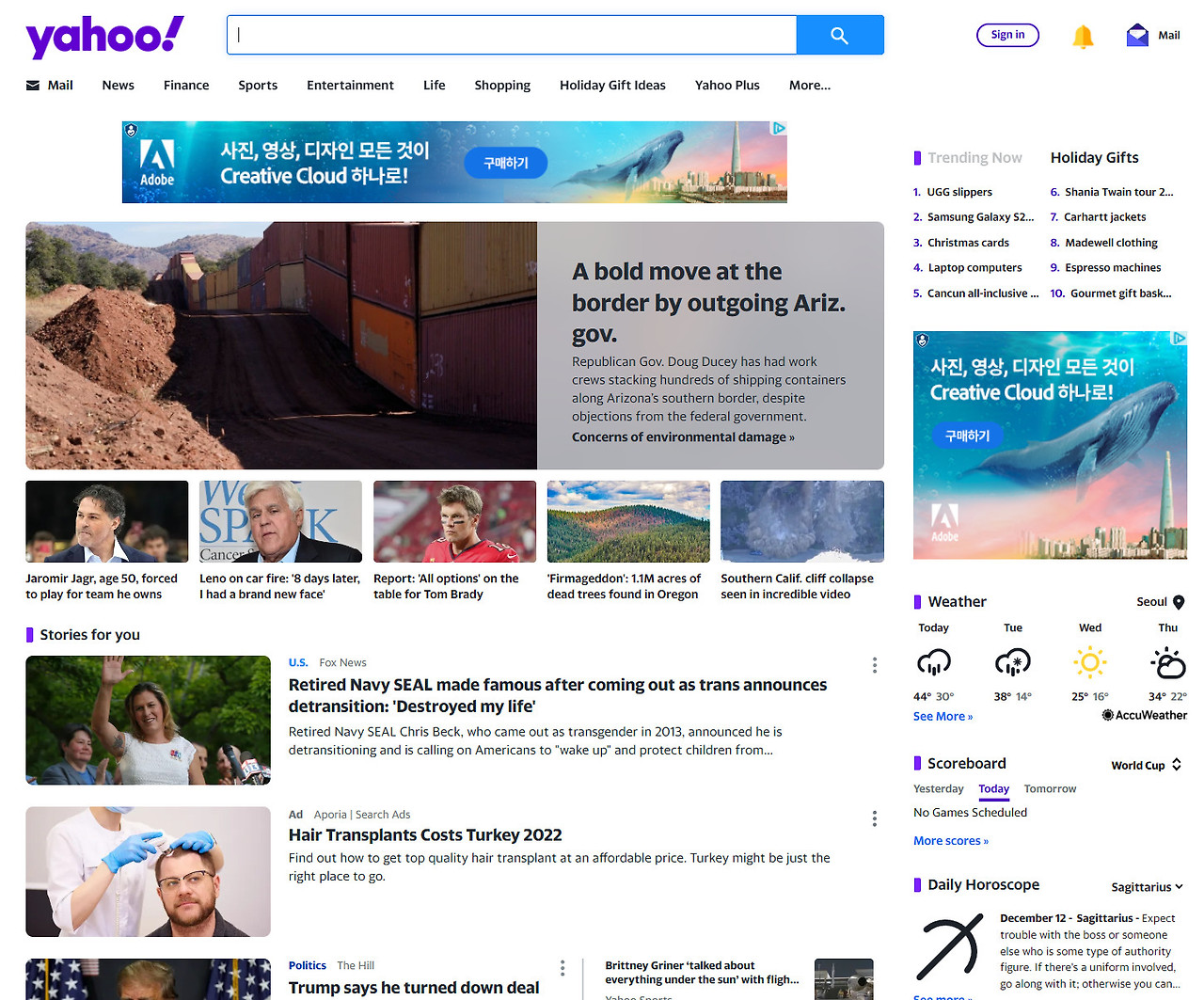The width and height of the screenshot is (1204, 1000).
Task: Open the notifications bell
Action: (x=1083, y=36)
